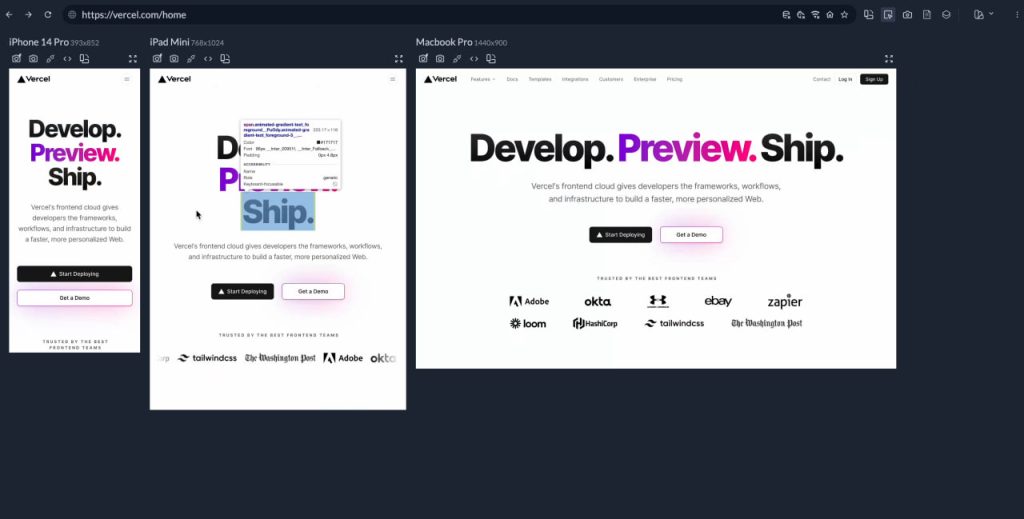This screenshot has width=1024, height=519.
Task: Expand the iPad Mini preview to fullscreen
Action: coord(399,59)
